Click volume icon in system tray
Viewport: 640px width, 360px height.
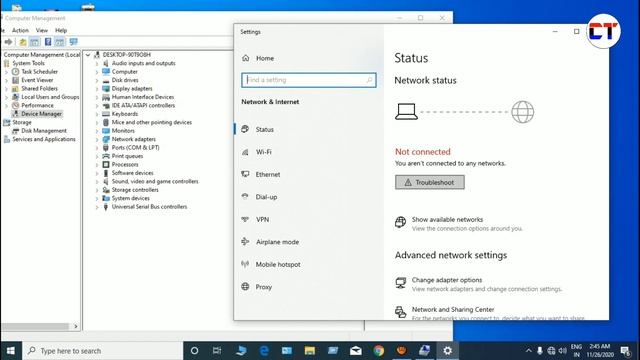(x=562, y=351)
